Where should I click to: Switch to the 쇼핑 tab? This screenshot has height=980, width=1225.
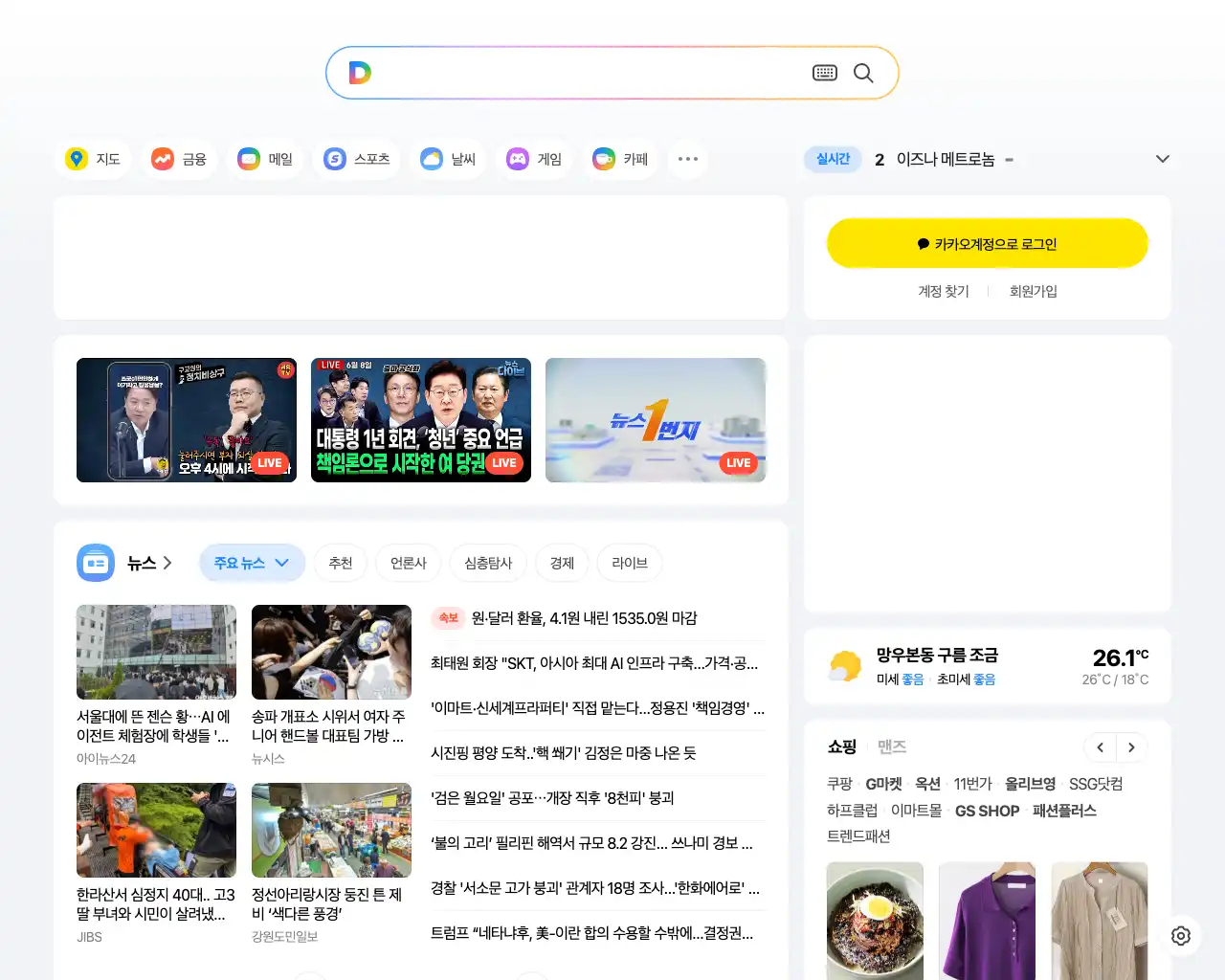coord(842,747)
